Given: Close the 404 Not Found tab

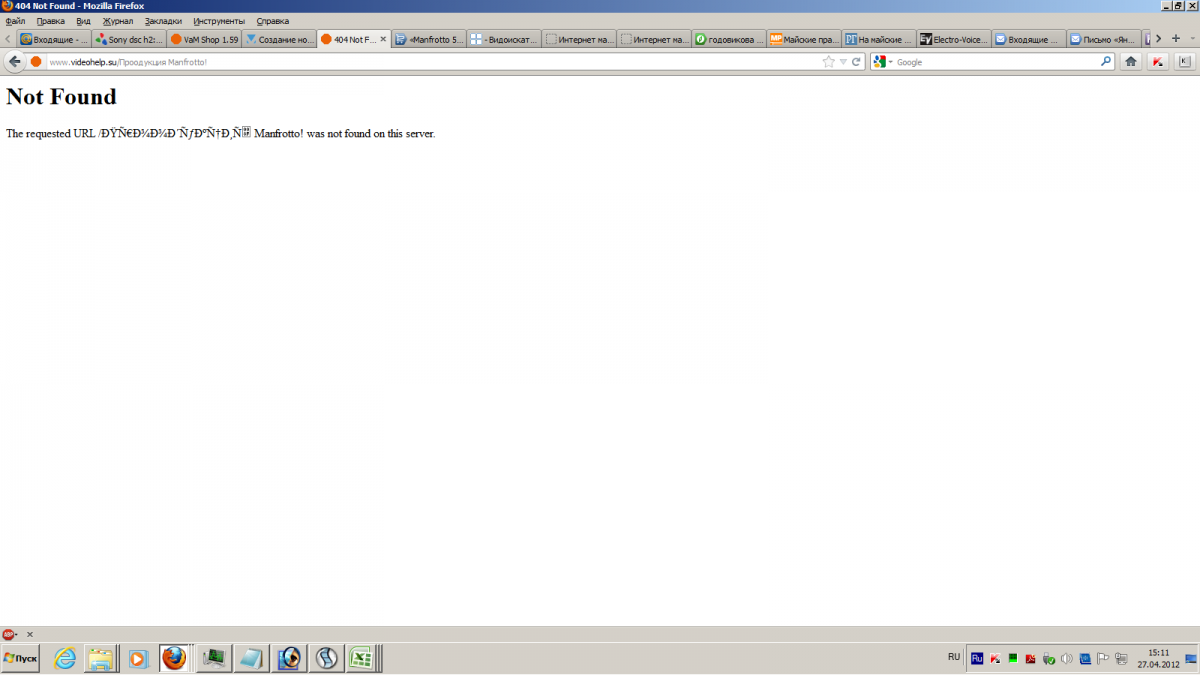Looking at the screenshot, I should [x=383, y=39].
